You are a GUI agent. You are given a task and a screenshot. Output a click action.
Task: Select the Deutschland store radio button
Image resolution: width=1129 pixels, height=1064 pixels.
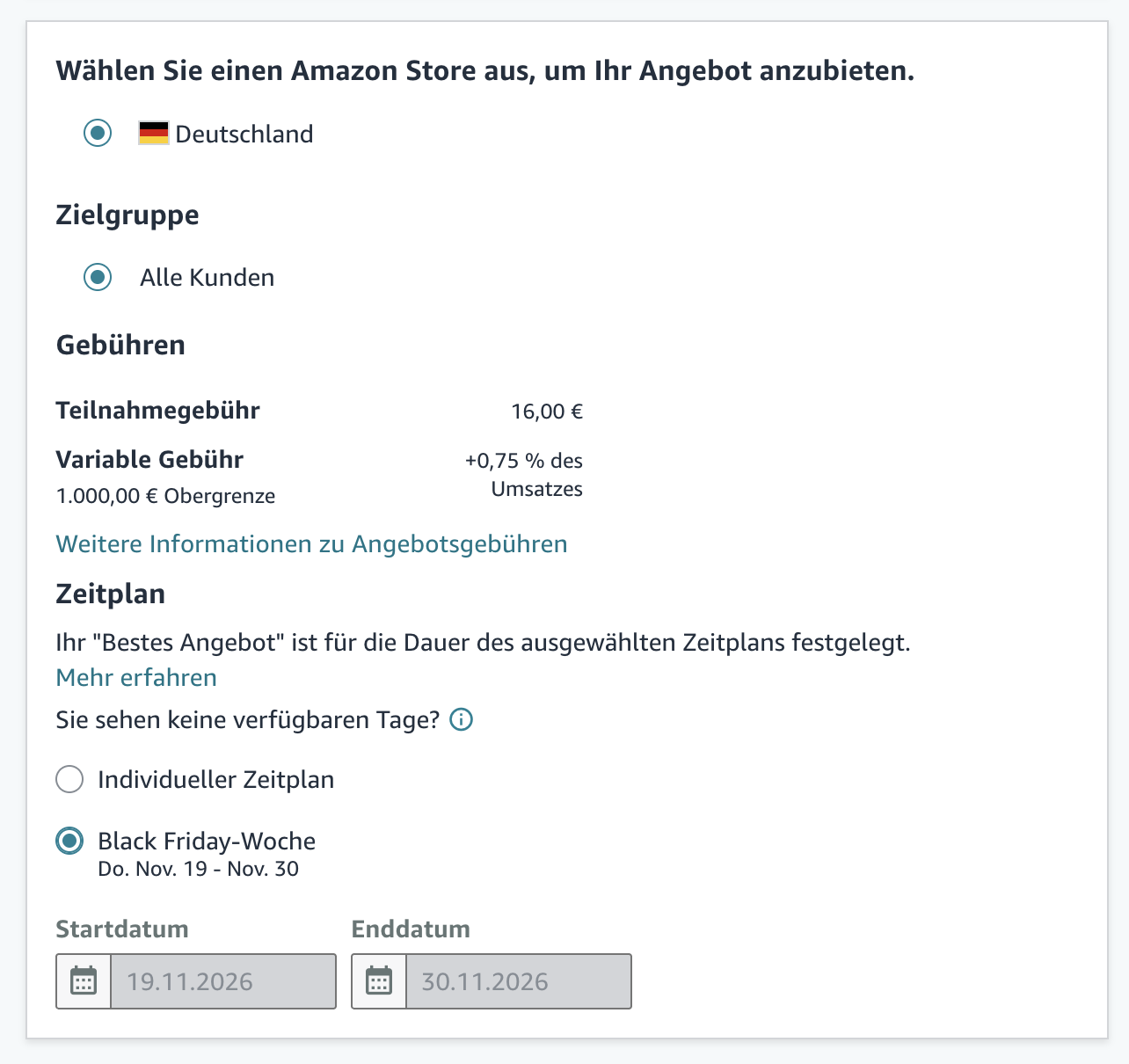[98, 134]
